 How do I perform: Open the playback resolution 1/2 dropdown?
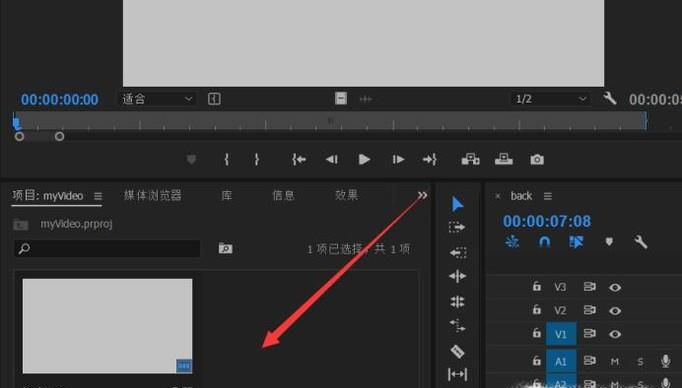point(551,99)
